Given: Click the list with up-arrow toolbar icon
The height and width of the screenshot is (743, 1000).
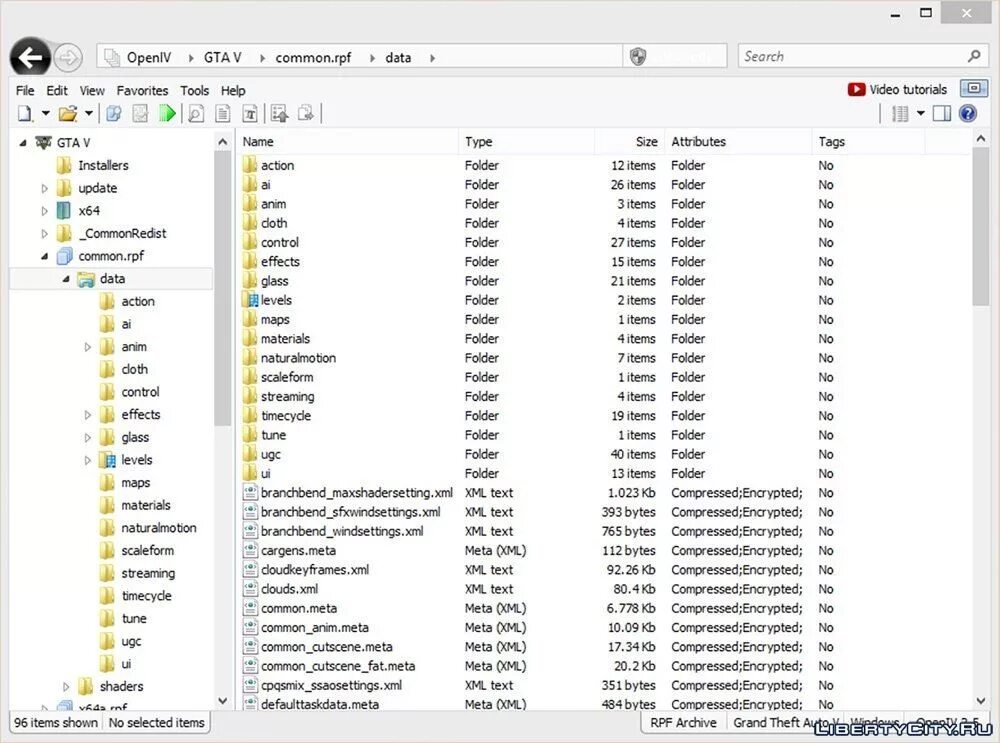Looking at the screenshot, I should (x=279, y=114).
